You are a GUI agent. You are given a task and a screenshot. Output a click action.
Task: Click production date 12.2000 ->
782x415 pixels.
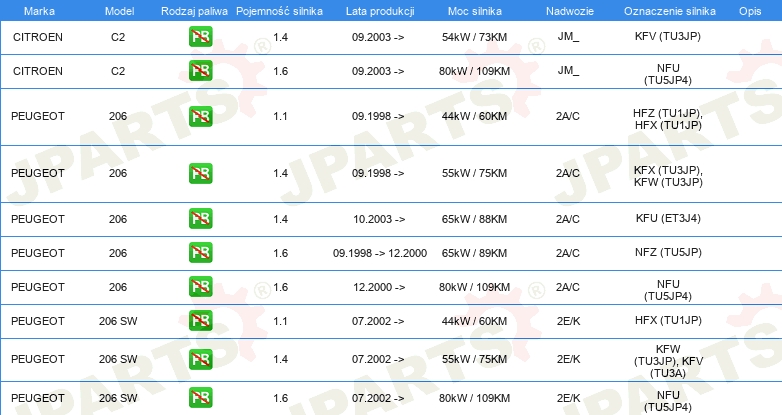(x=379, y=287)
